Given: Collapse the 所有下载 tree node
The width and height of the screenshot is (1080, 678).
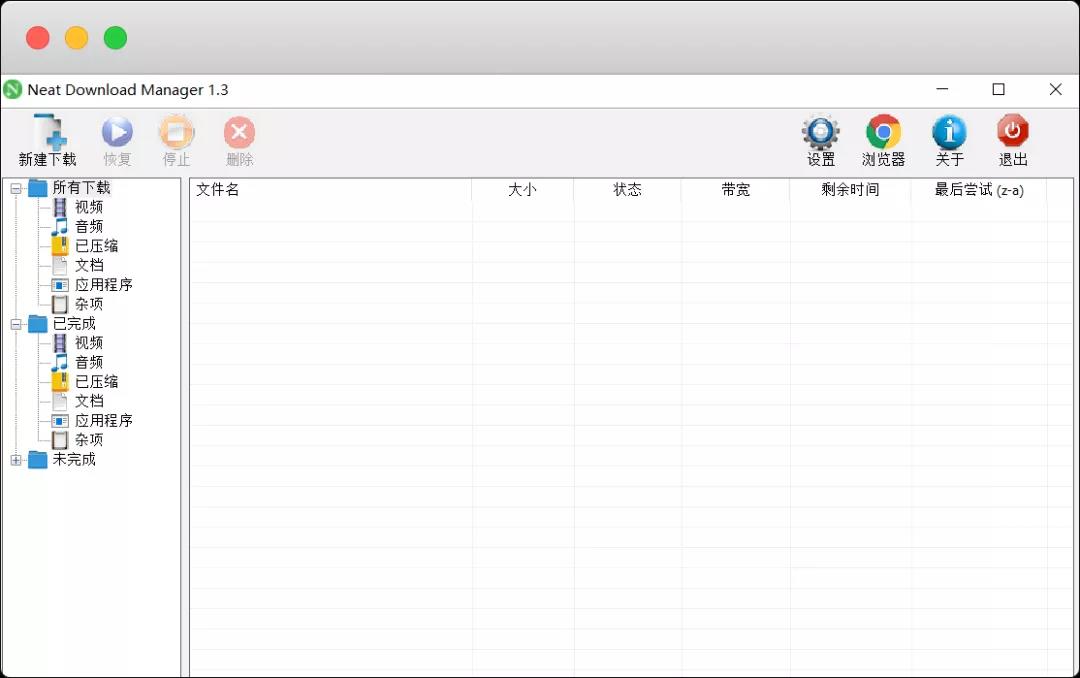Looking at the screenshot, I should [16, 188].
